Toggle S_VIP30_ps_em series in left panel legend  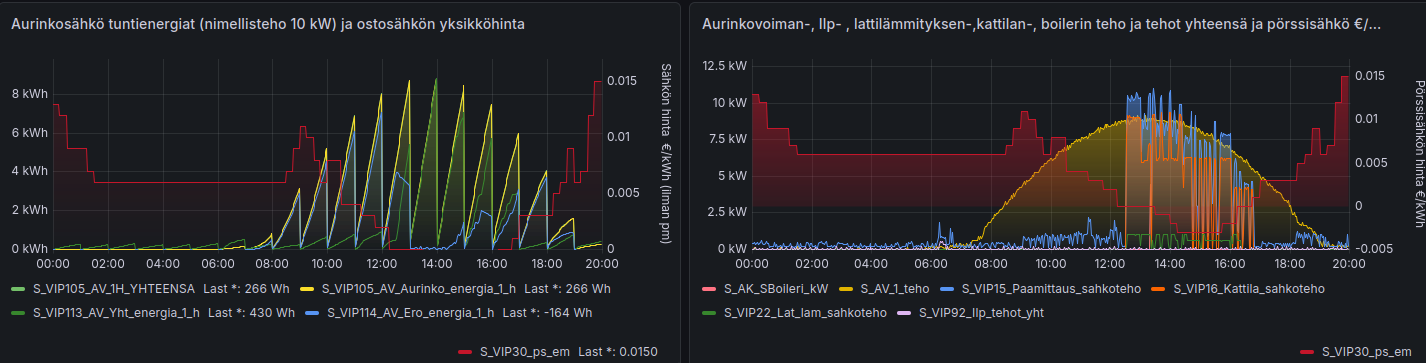point(524,351)
